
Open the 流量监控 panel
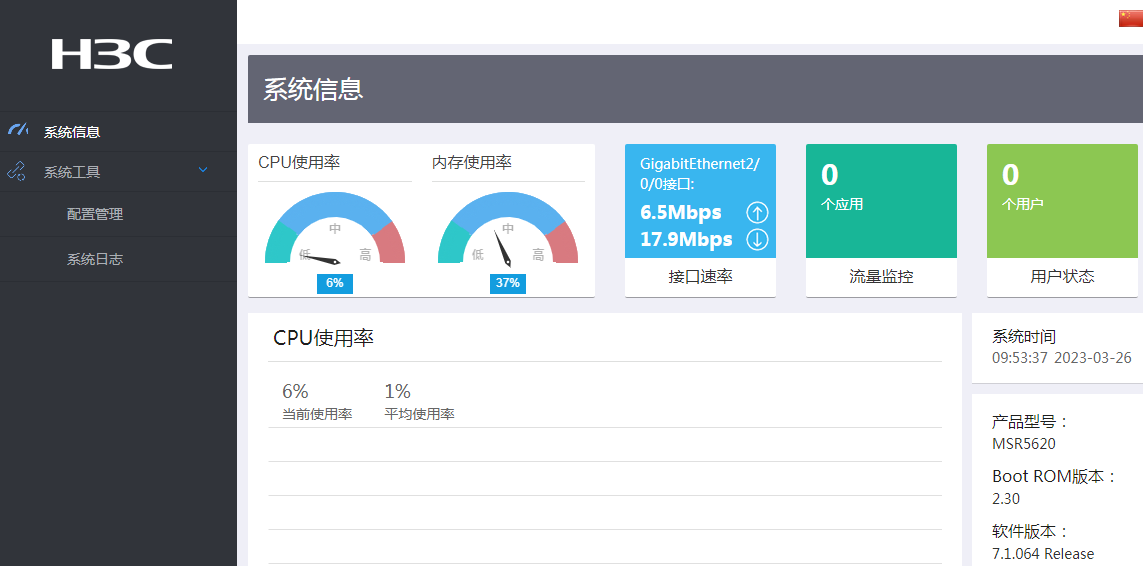[x=881, y=277]
